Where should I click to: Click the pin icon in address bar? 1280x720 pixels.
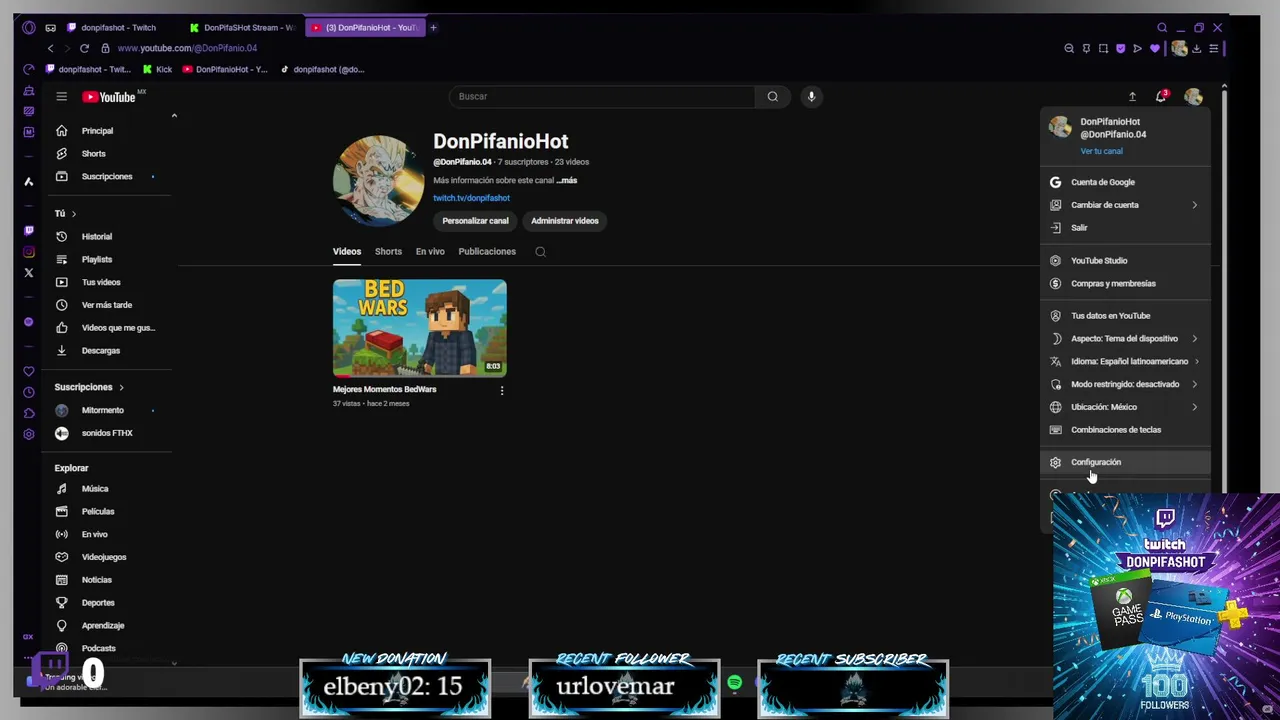click(x=1086, y=48)
